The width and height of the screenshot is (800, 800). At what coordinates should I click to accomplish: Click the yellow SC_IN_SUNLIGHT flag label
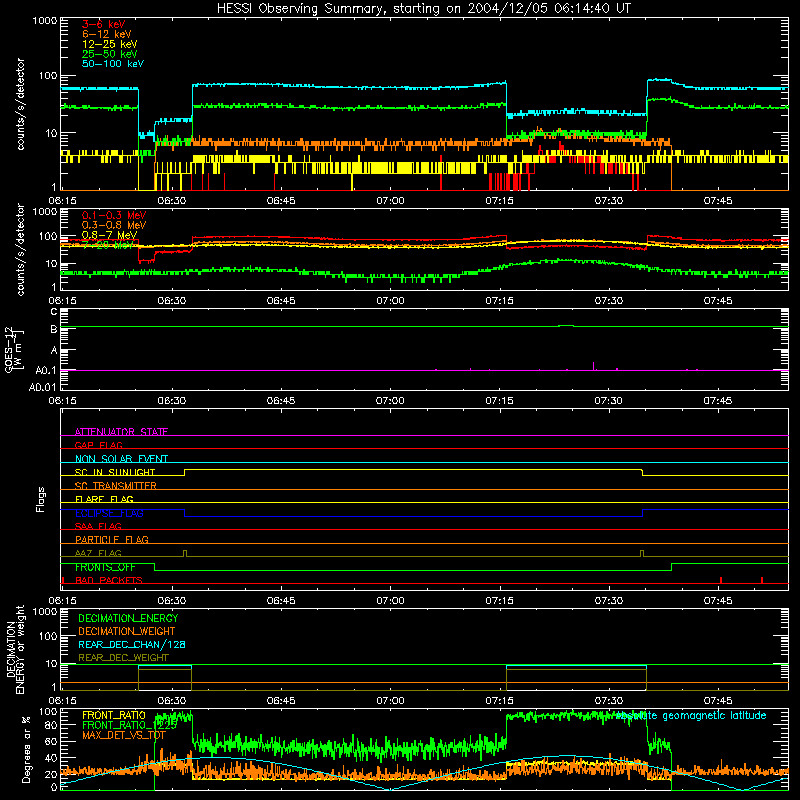[115, 472]
